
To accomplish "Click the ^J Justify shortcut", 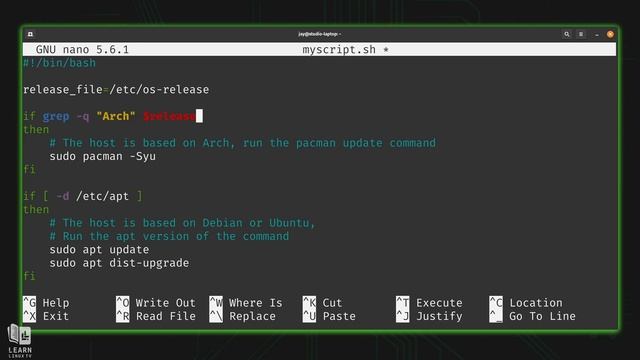I will pos(429,316).
